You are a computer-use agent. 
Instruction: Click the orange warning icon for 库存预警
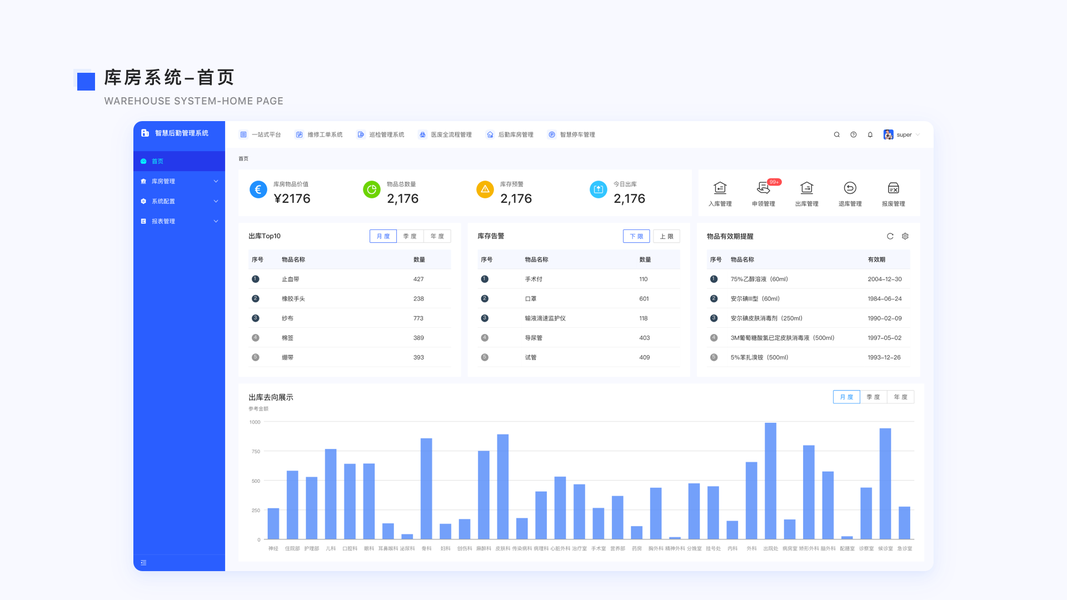coord(485,190)
